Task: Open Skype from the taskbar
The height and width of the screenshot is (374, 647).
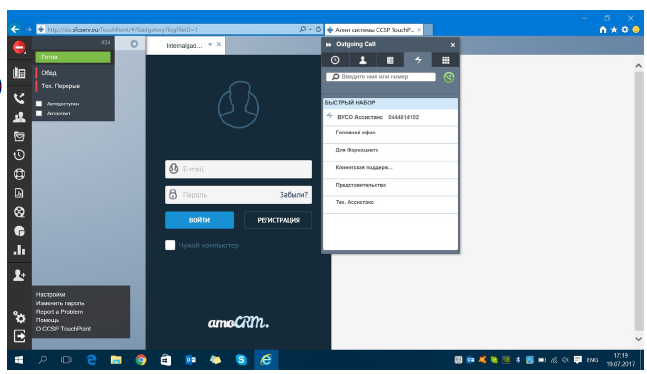Action: (241, 360)
